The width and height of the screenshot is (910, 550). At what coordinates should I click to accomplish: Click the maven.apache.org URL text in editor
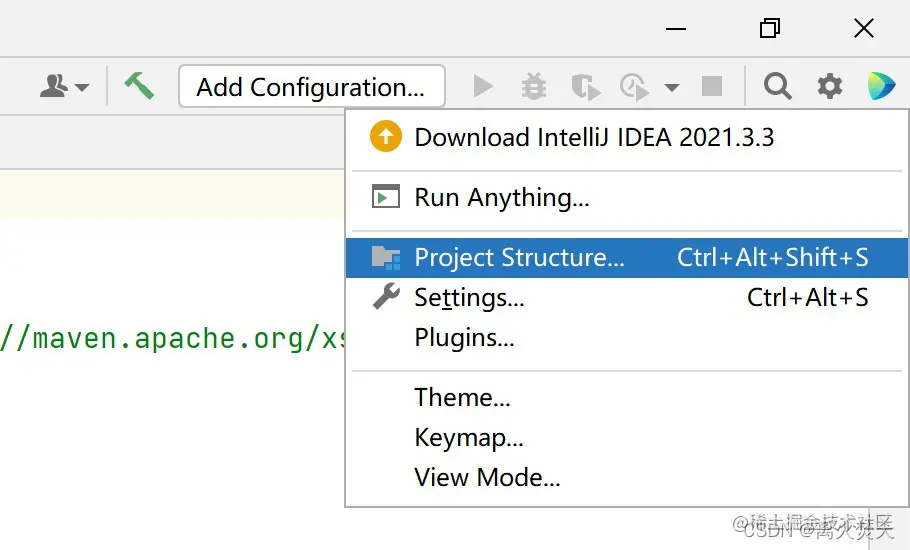[172, 339]
